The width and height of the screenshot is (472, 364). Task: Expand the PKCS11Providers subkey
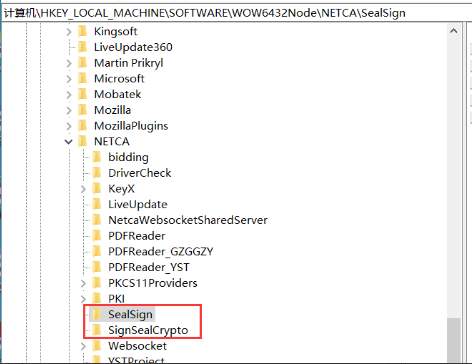pyautogui.click(x=83, y=283)
